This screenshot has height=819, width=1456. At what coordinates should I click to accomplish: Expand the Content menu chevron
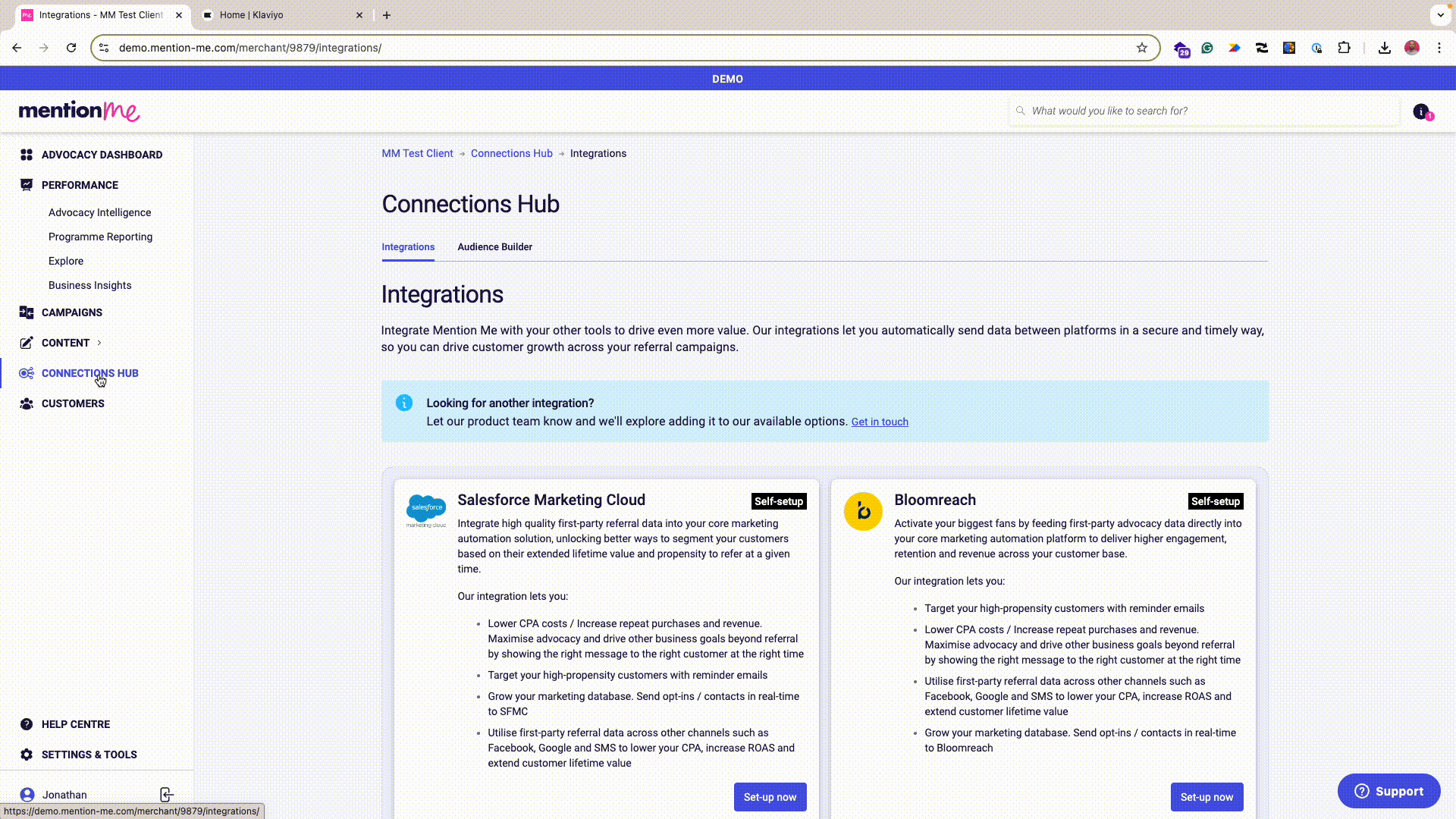pos(99,343)
